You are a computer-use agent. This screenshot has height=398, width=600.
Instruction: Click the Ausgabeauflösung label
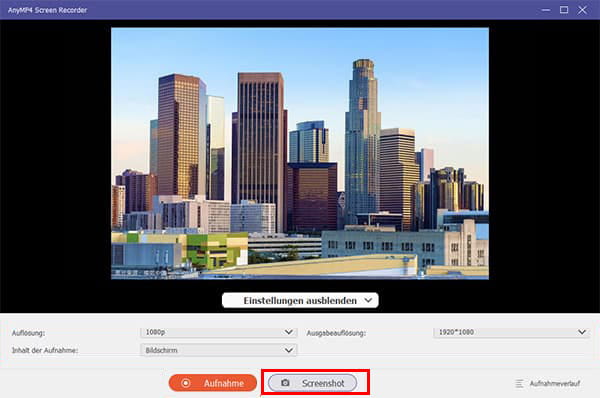click(x=336, y=333)
